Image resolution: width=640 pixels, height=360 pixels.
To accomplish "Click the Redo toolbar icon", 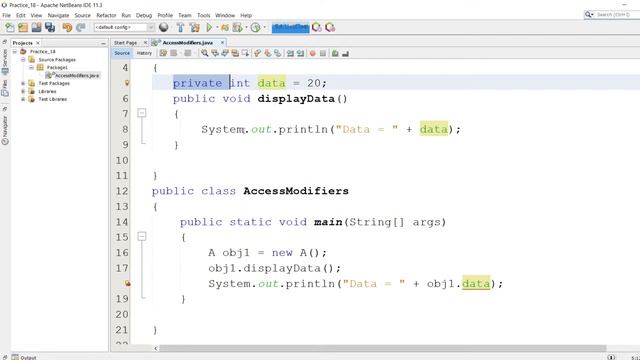I will click(80, 27).
